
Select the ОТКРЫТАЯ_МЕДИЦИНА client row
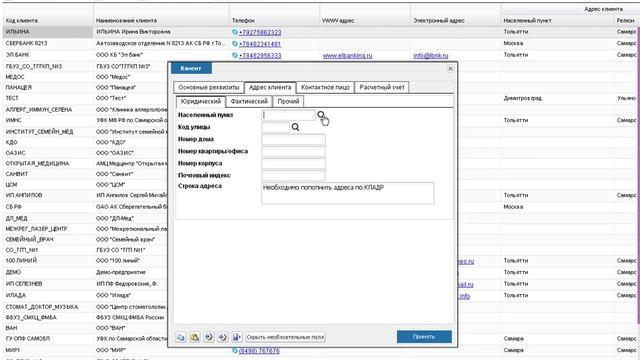[x=38, y=163]
